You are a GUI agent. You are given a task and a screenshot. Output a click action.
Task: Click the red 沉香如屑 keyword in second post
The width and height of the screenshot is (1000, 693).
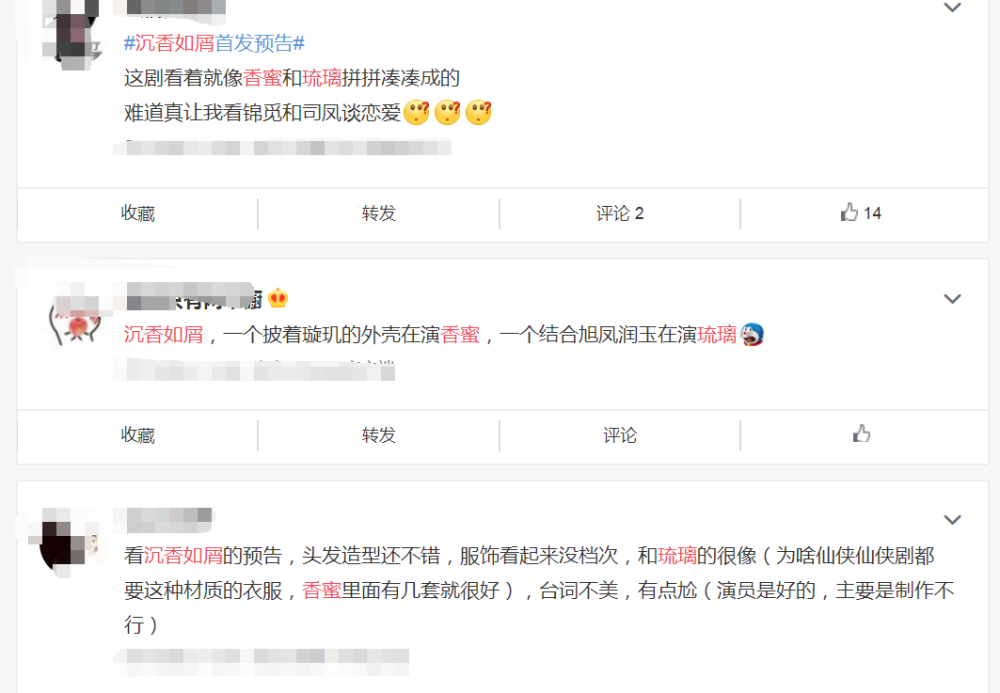pyautogui.click(x=163, y=334)
